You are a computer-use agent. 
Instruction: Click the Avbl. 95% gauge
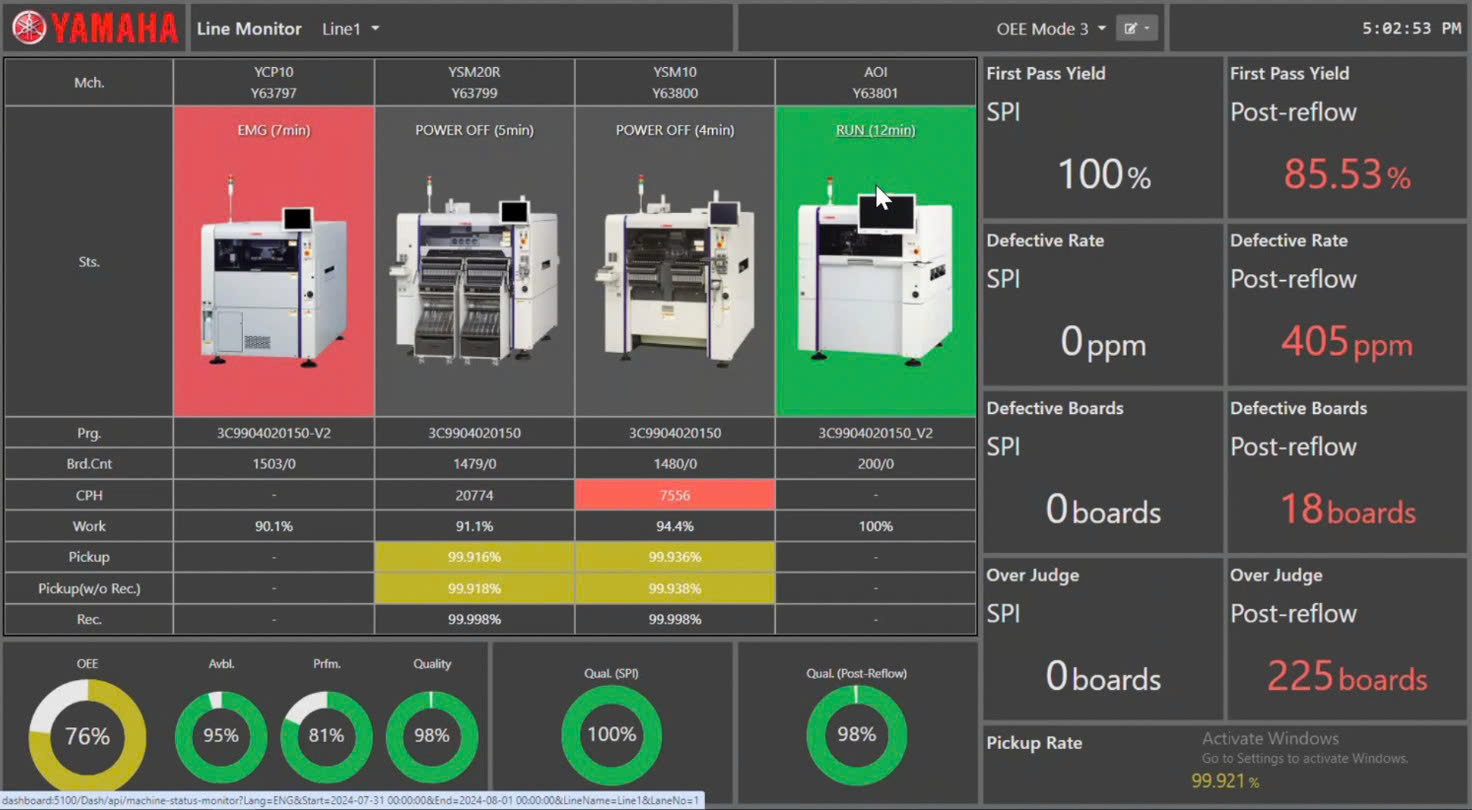pos(221,736)
